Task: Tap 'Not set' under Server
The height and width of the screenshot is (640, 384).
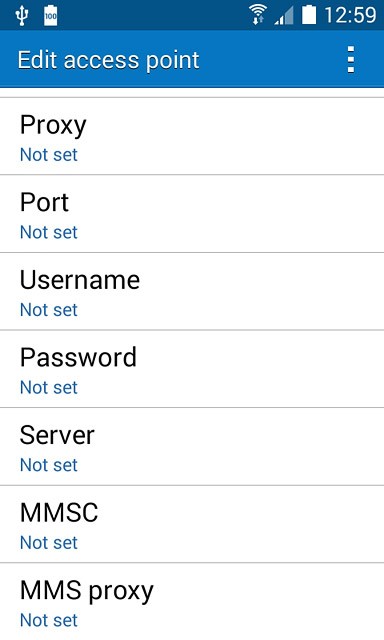Action: tap(49, 465)
